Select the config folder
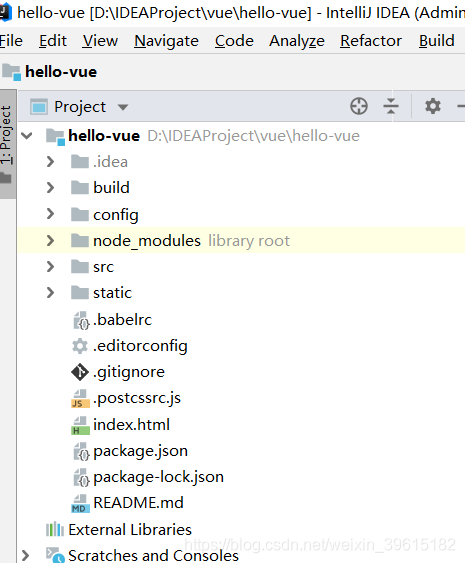 point(116,215)
